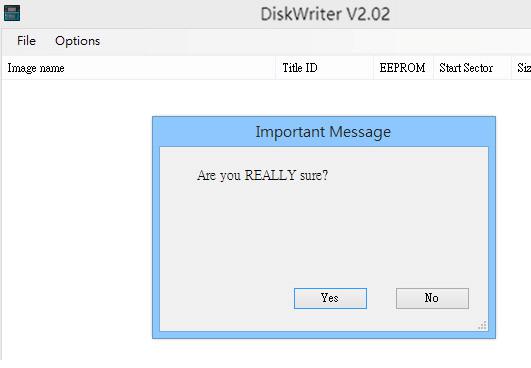Click the DiskWriter V2.02 window title
531x368 pixels.
coord(325,14)
